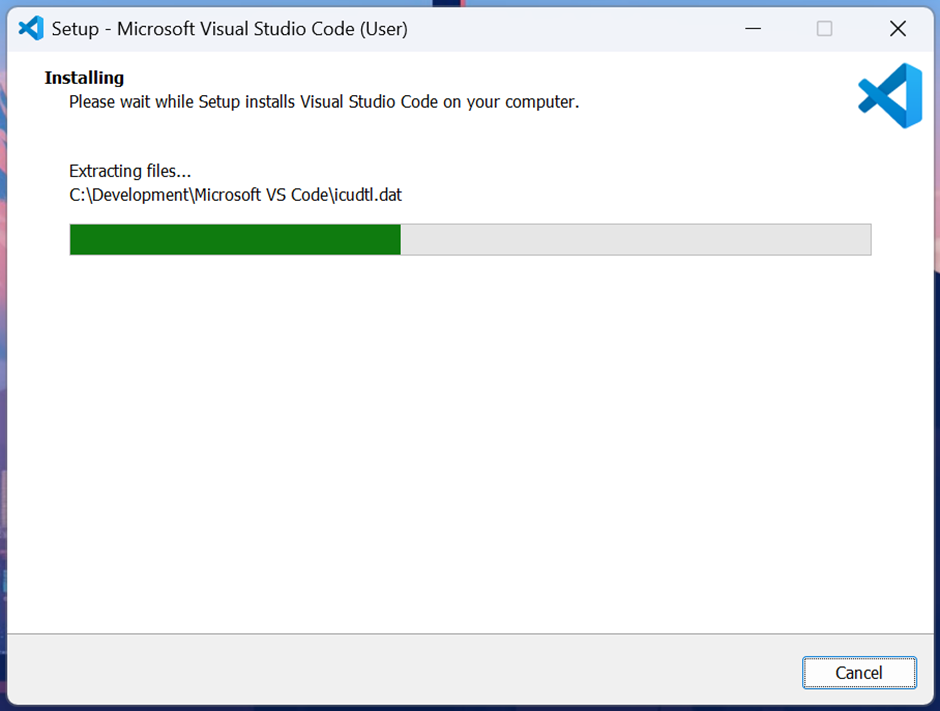The width and height of the screenshot is (940, 711).
Task: Click the VS Code icon in title bar
Action: tap(31, 28)
